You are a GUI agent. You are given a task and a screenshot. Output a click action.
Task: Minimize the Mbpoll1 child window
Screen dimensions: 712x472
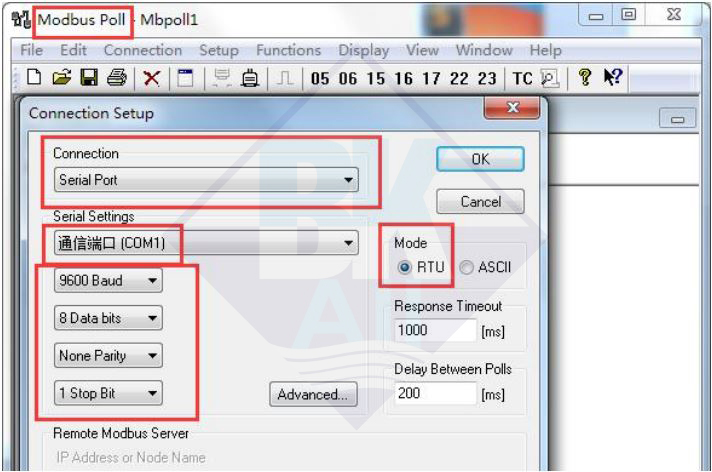677,119
